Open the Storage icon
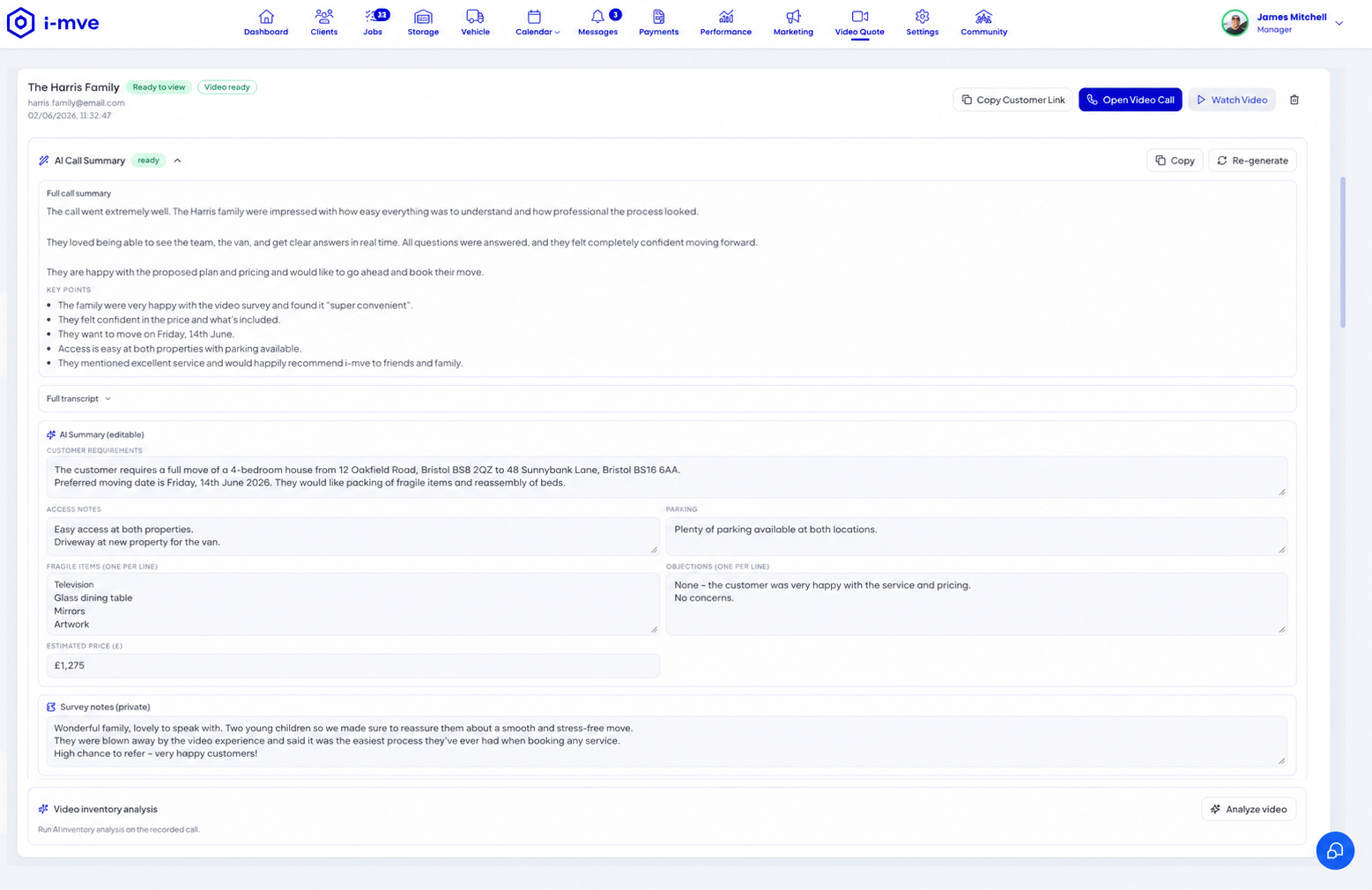This screenshot has width=1372, height=890. point(423,17)
